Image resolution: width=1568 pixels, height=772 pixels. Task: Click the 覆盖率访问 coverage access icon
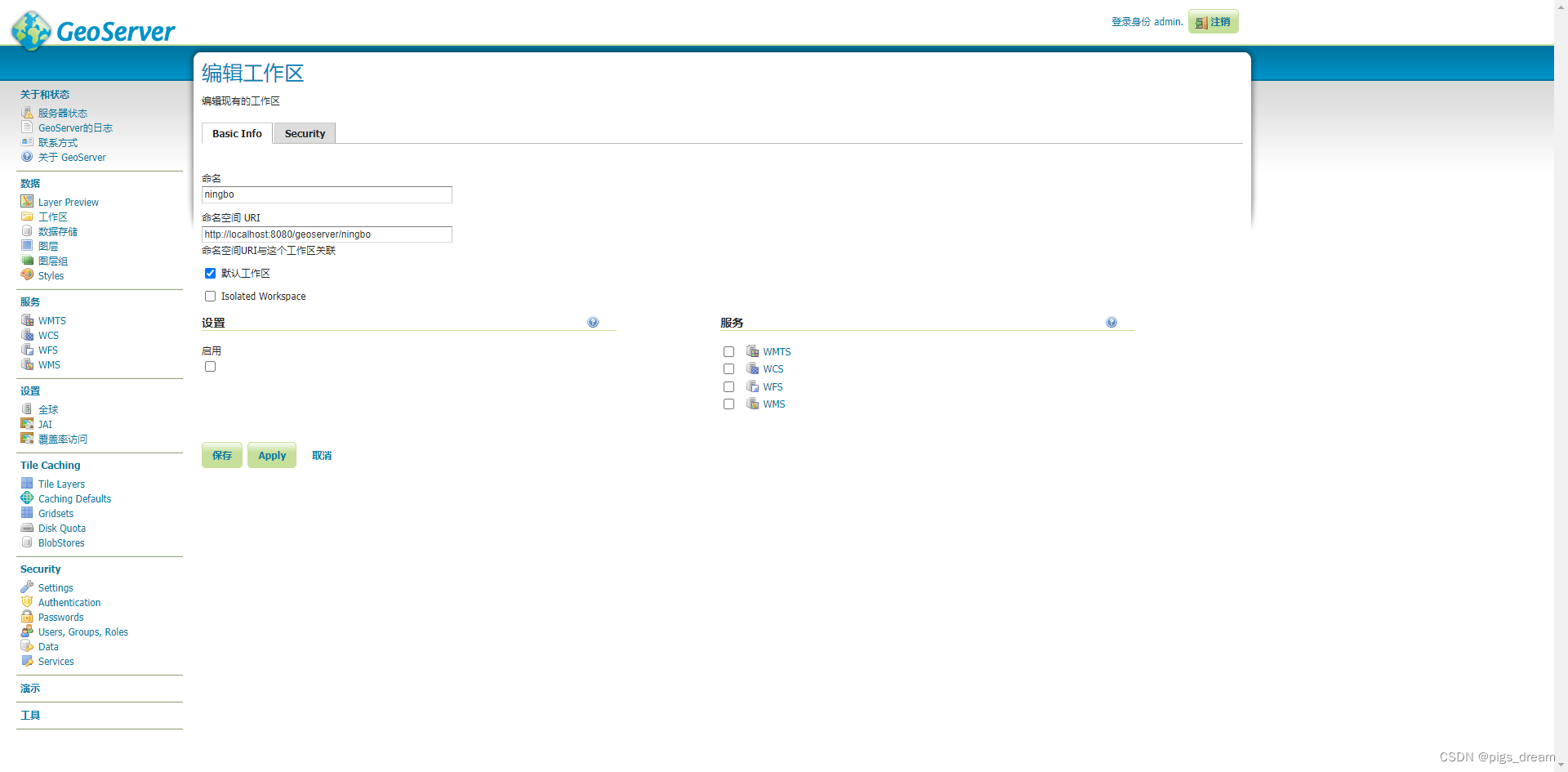point(27,439)
